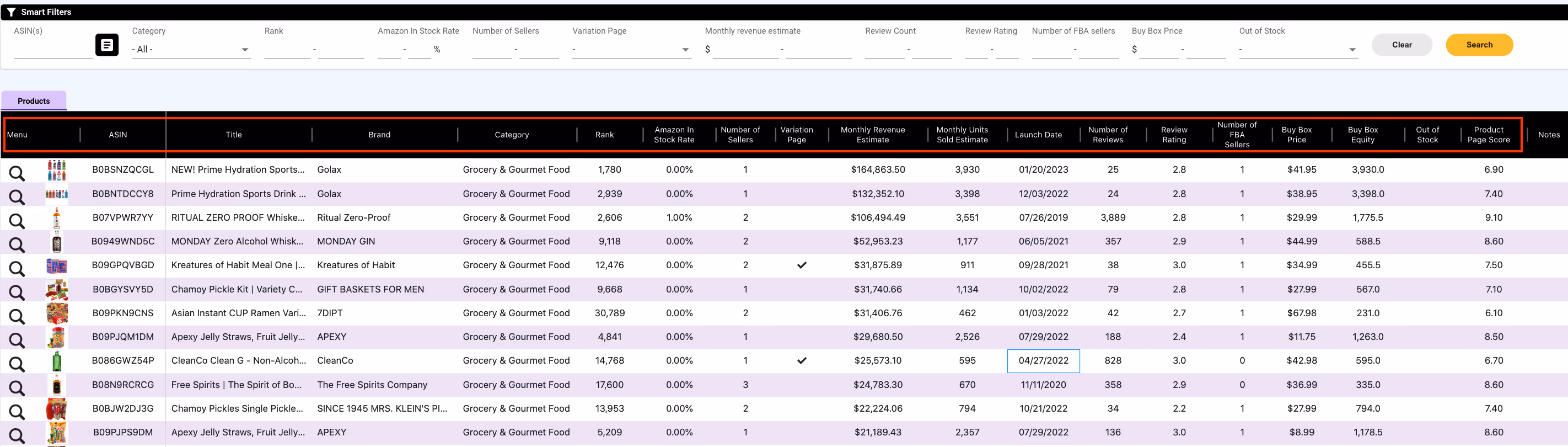Click minimum Number of Sellers filter field

tap(492, 49)
